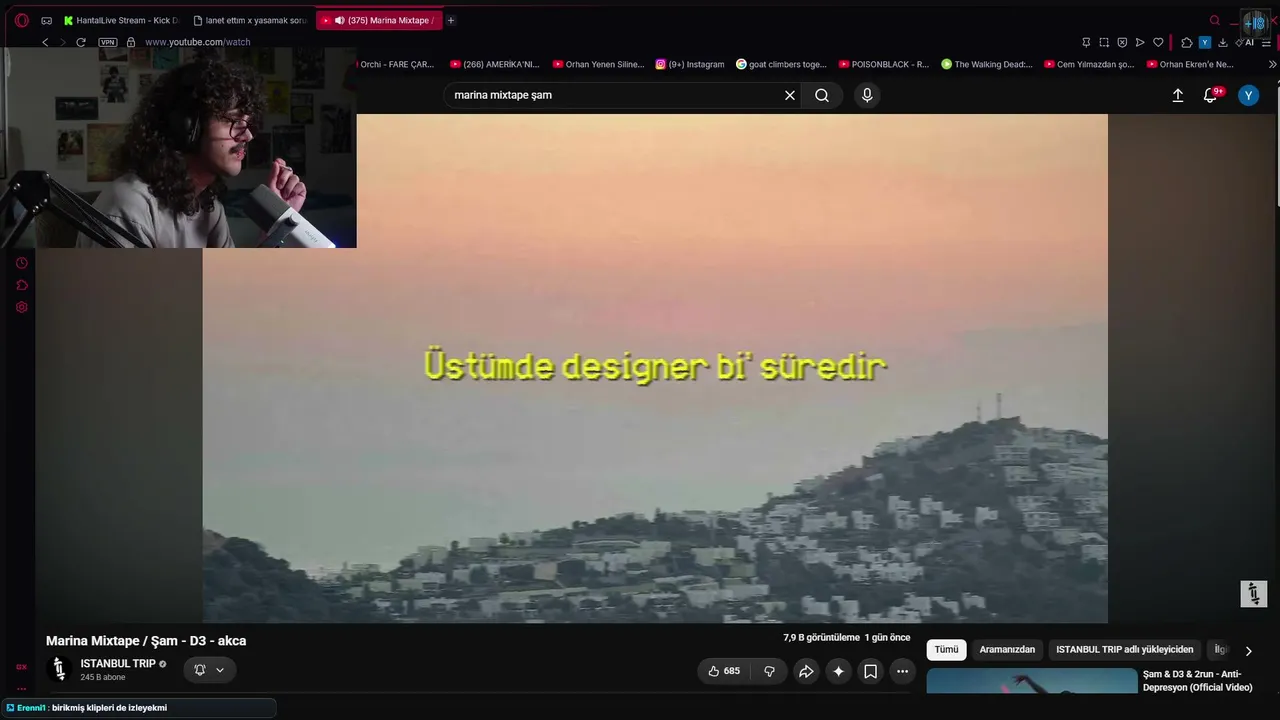This screenshot has height=720, width=1280.
Task: Click the channel watermark on video
Action: pos(1254,593)
